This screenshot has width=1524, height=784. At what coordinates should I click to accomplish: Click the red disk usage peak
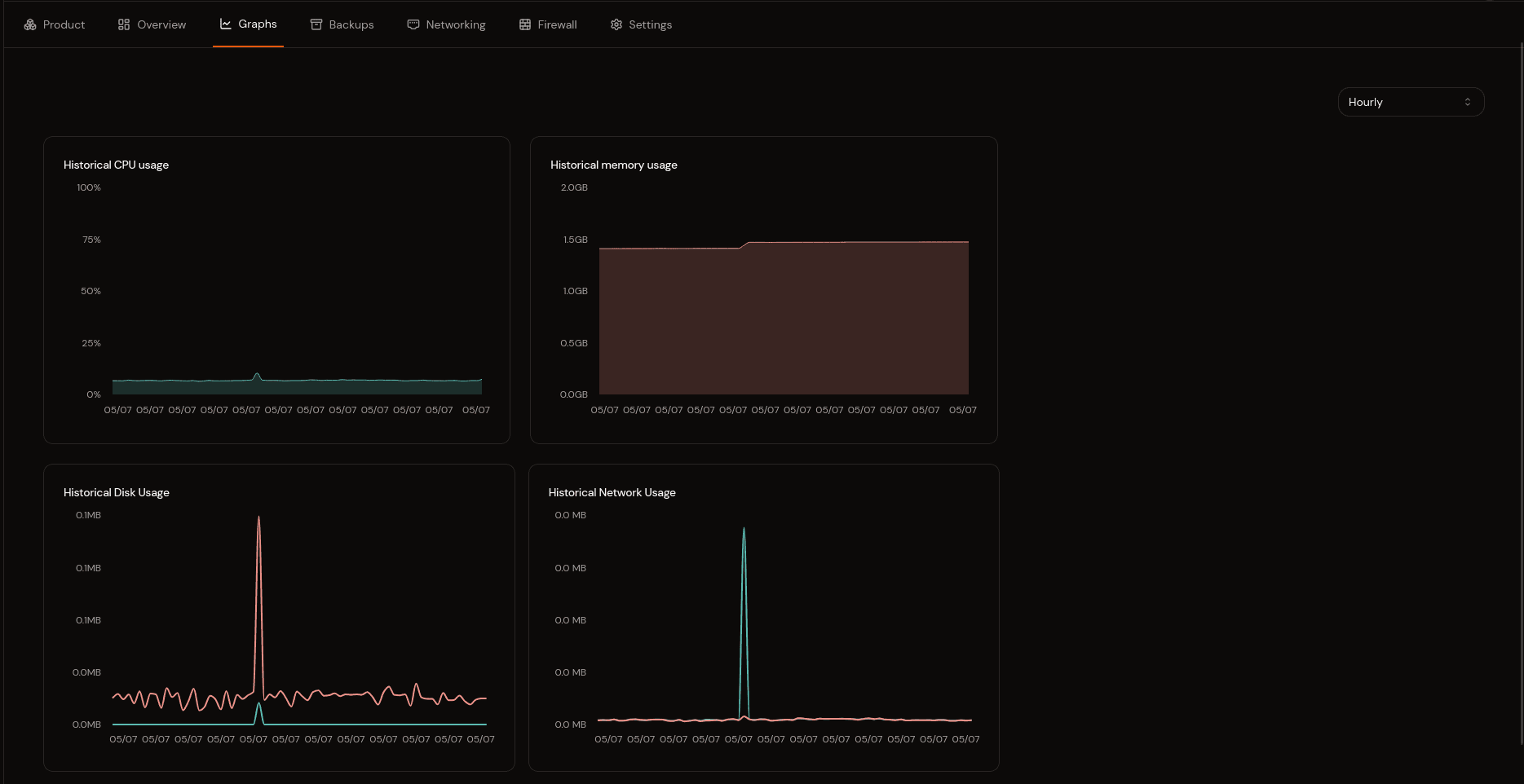coord(259,518)
